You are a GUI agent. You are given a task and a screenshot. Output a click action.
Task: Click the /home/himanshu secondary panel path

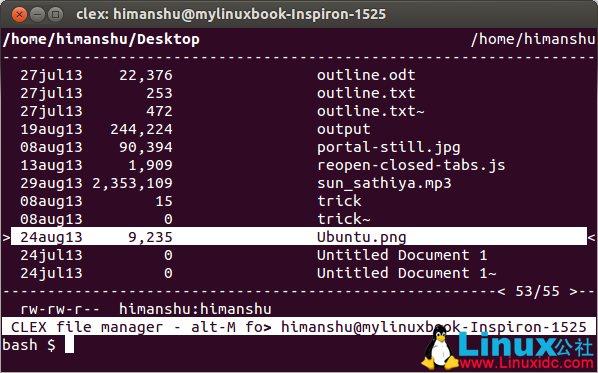point(533,39)
